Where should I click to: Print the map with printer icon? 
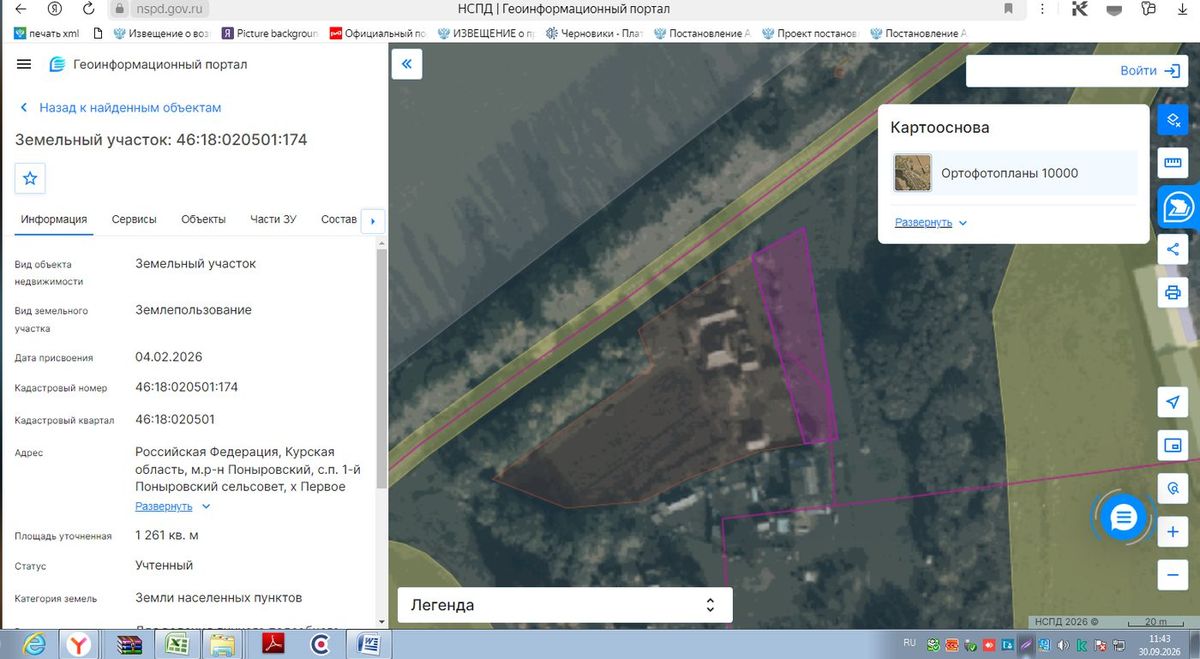coord(1172,293)
